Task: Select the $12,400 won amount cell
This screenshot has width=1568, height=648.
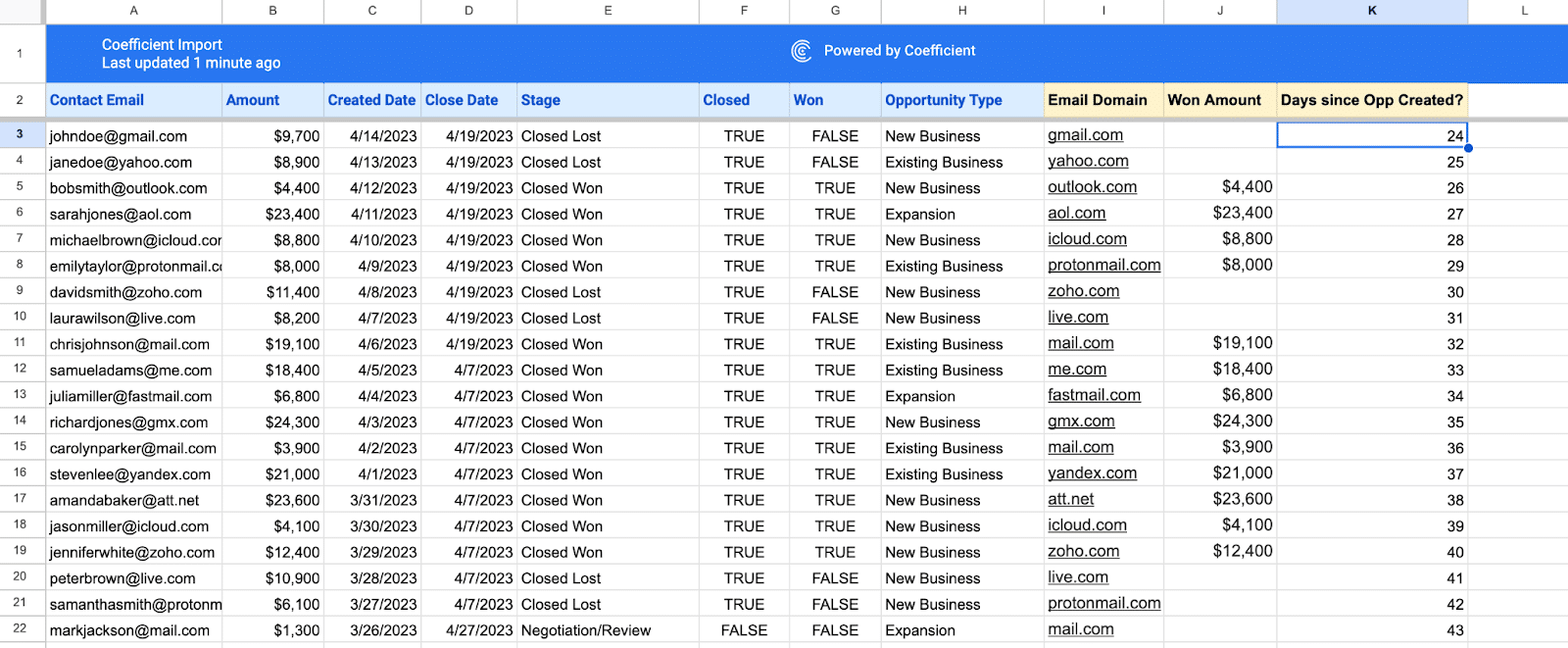Action: (1220, 552)
